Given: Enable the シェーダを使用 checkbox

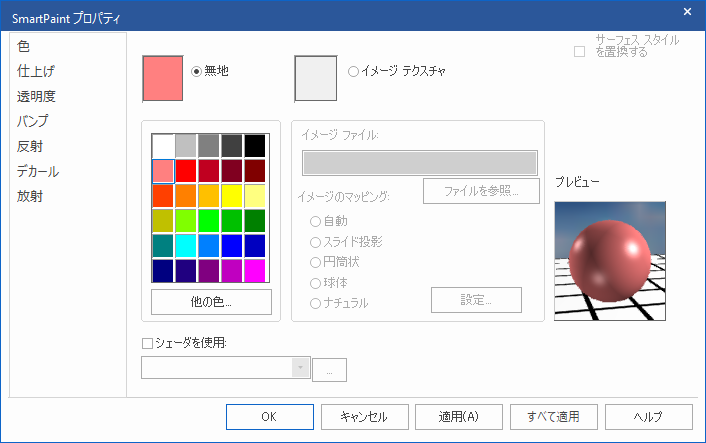Looking at the screenshot, I should 147,344.
